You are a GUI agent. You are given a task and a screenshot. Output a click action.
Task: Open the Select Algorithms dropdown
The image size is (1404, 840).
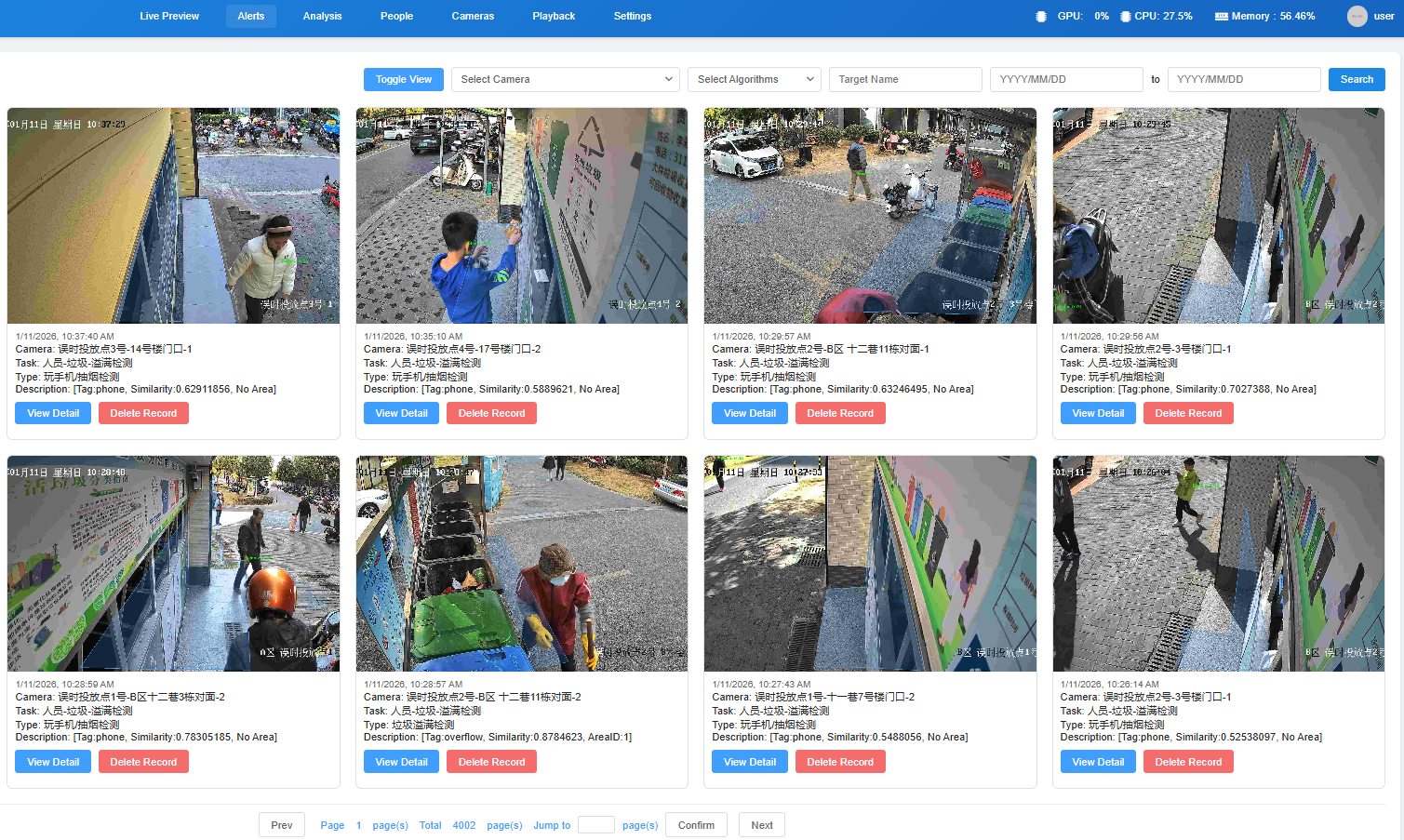pyautogui.click(x=755, y=79)
